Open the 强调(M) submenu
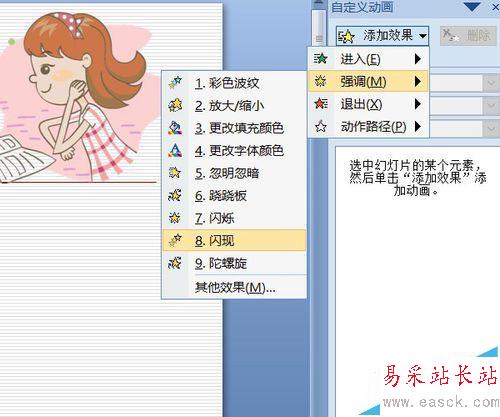Viewport: 500px width, 417px height. 368,81
